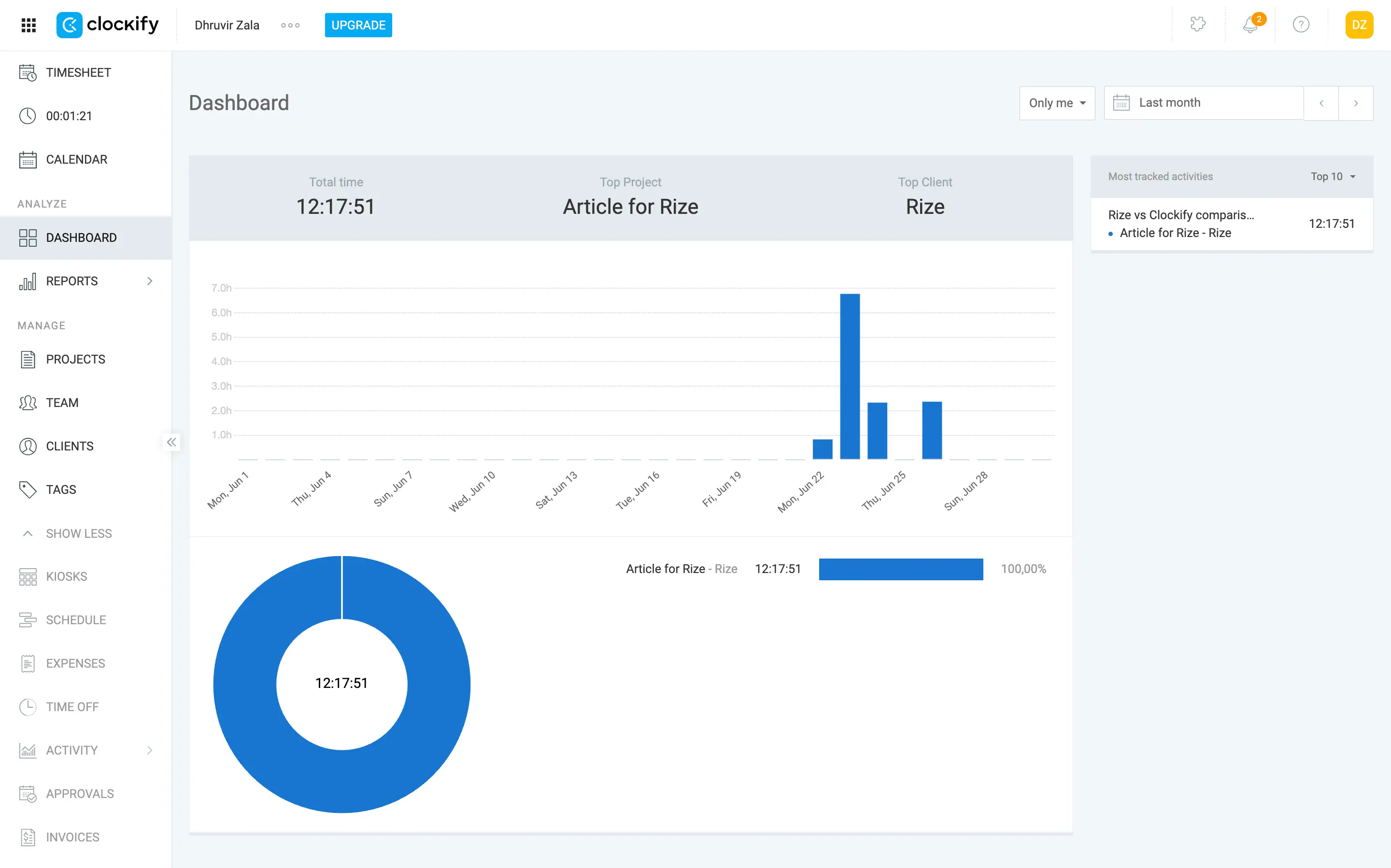Click the Dhruvir Zala workspace name
Viewport: 1391px width, 868px height.
(227, 25)
